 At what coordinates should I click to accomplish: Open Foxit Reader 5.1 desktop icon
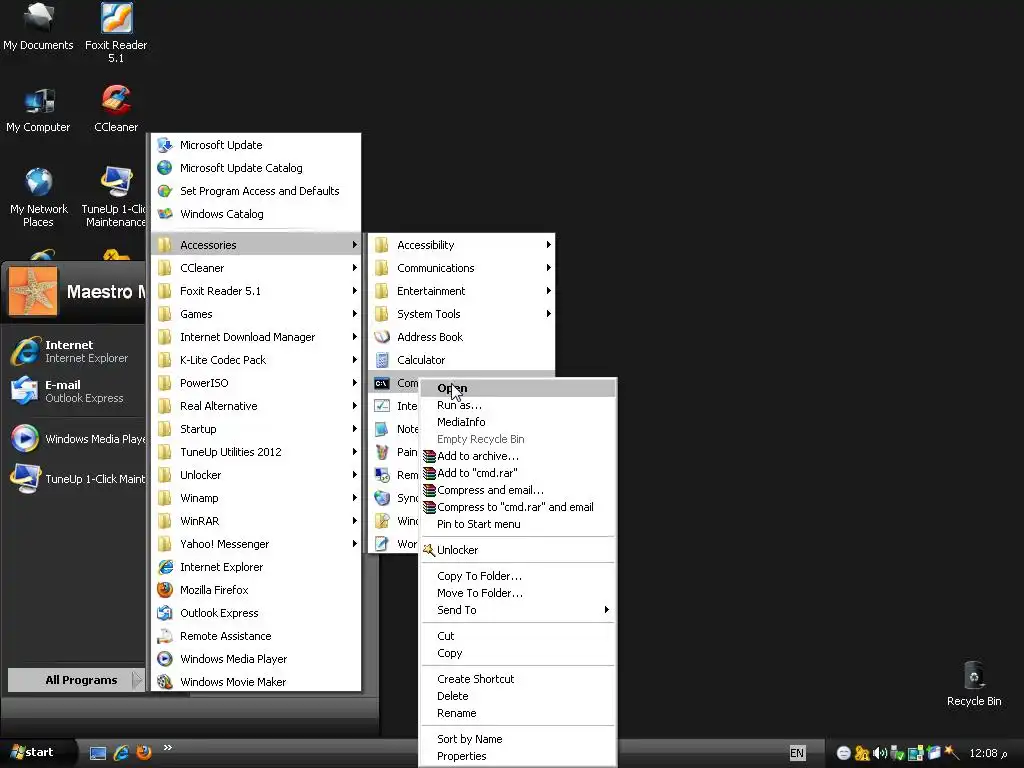[116, 33]
